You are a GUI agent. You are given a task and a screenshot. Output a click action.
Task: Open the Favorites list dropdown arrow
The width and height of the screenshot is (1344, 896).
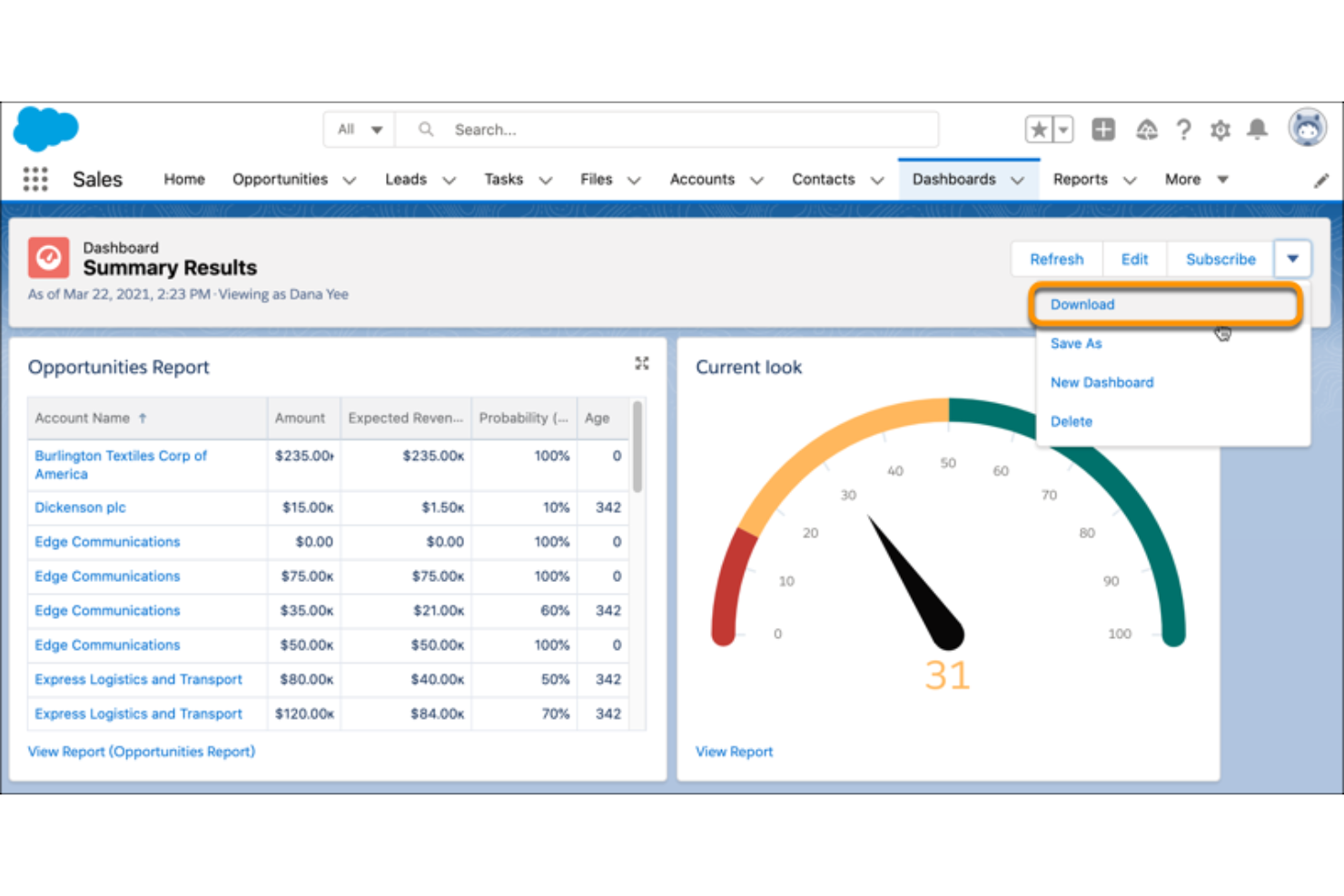pyautogui.click(x=1063, y=130)
